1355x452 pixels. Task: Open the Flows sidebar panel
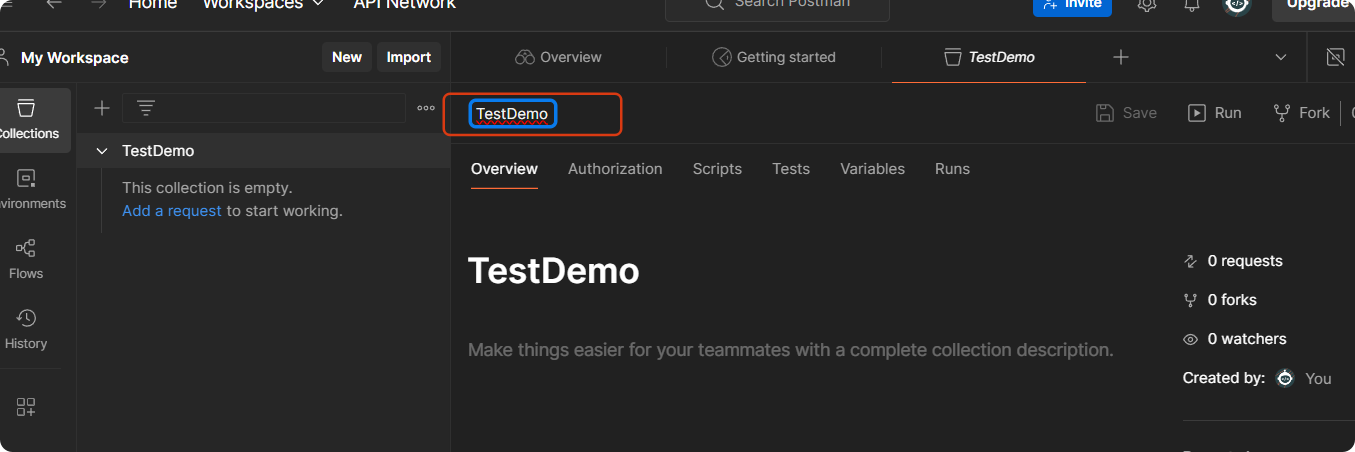coord(26,258)
